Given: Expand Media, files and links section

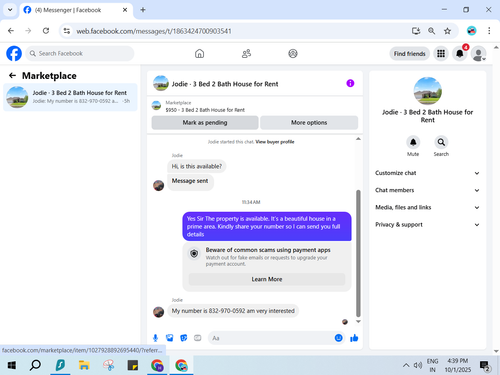Looking at the screenshot, I should pyautogui.click(x=428, y=207).
